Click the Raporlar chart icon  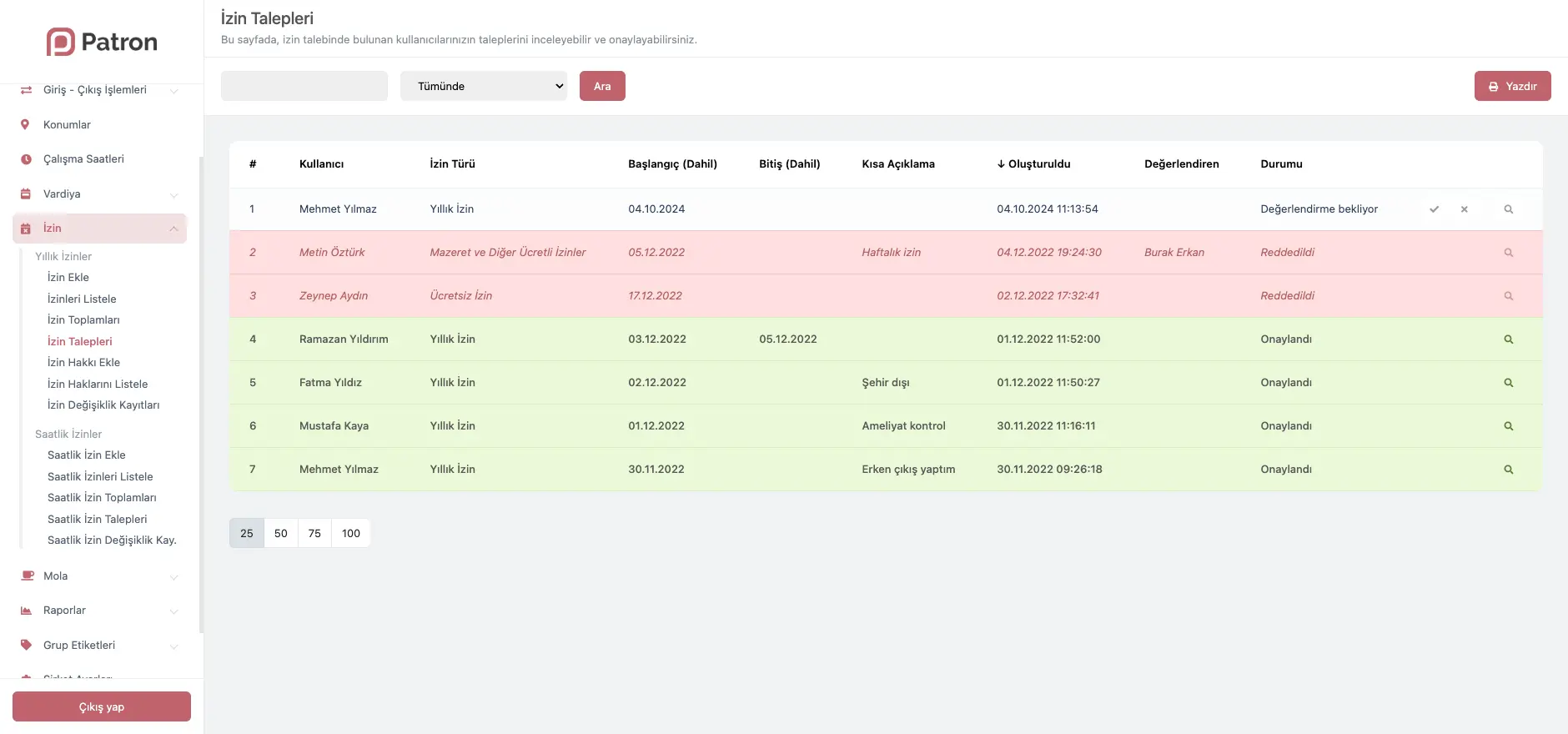coord(26,611)
